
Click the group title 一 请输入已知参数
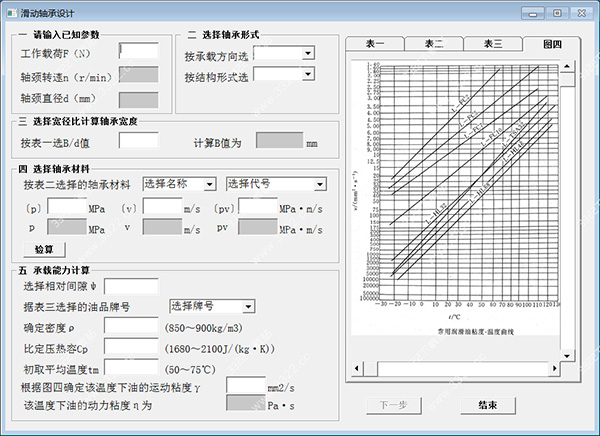[59, 35]
